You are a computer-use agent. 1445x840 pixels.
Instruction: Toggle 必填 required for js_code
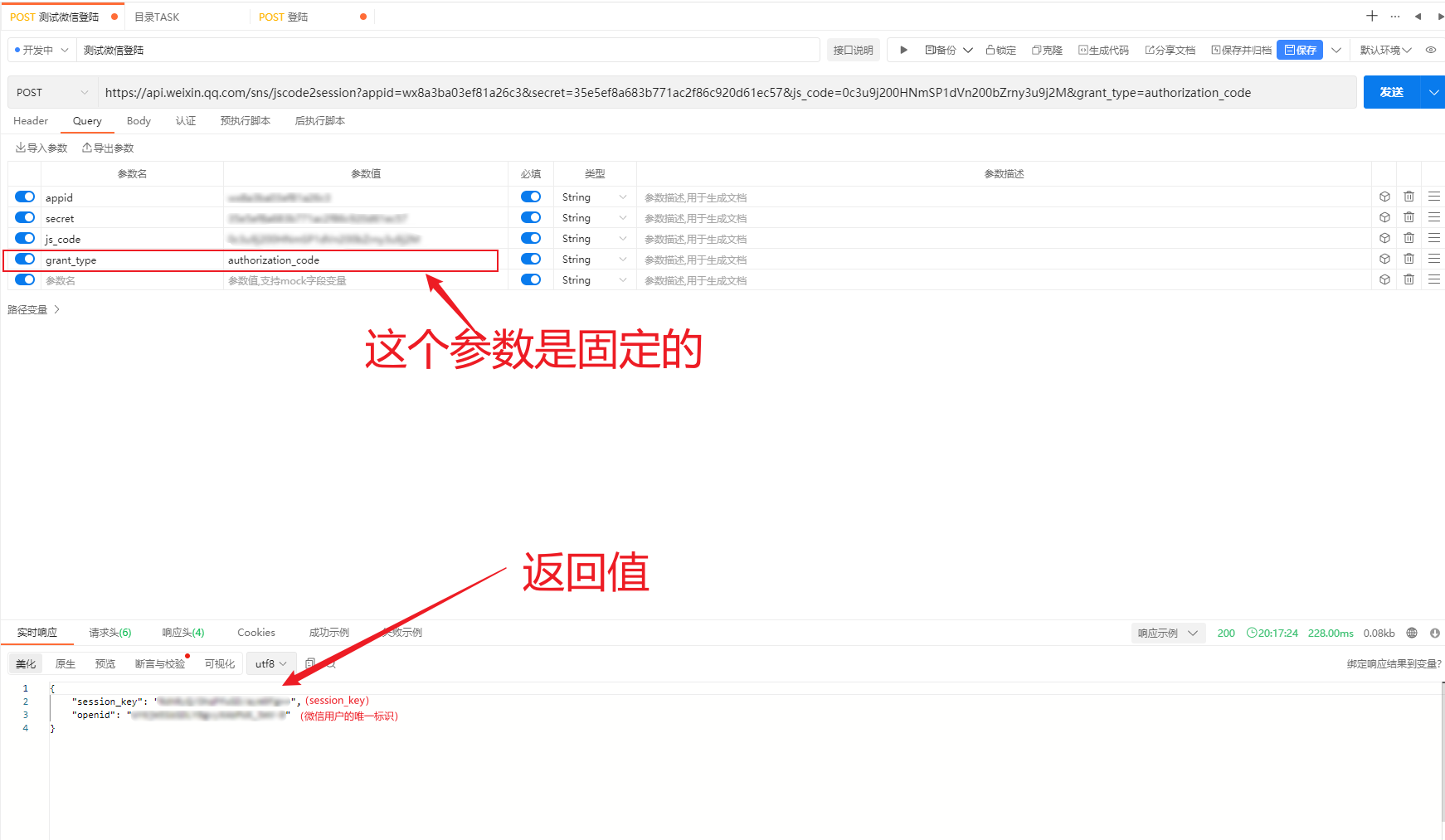pos(531,238)
